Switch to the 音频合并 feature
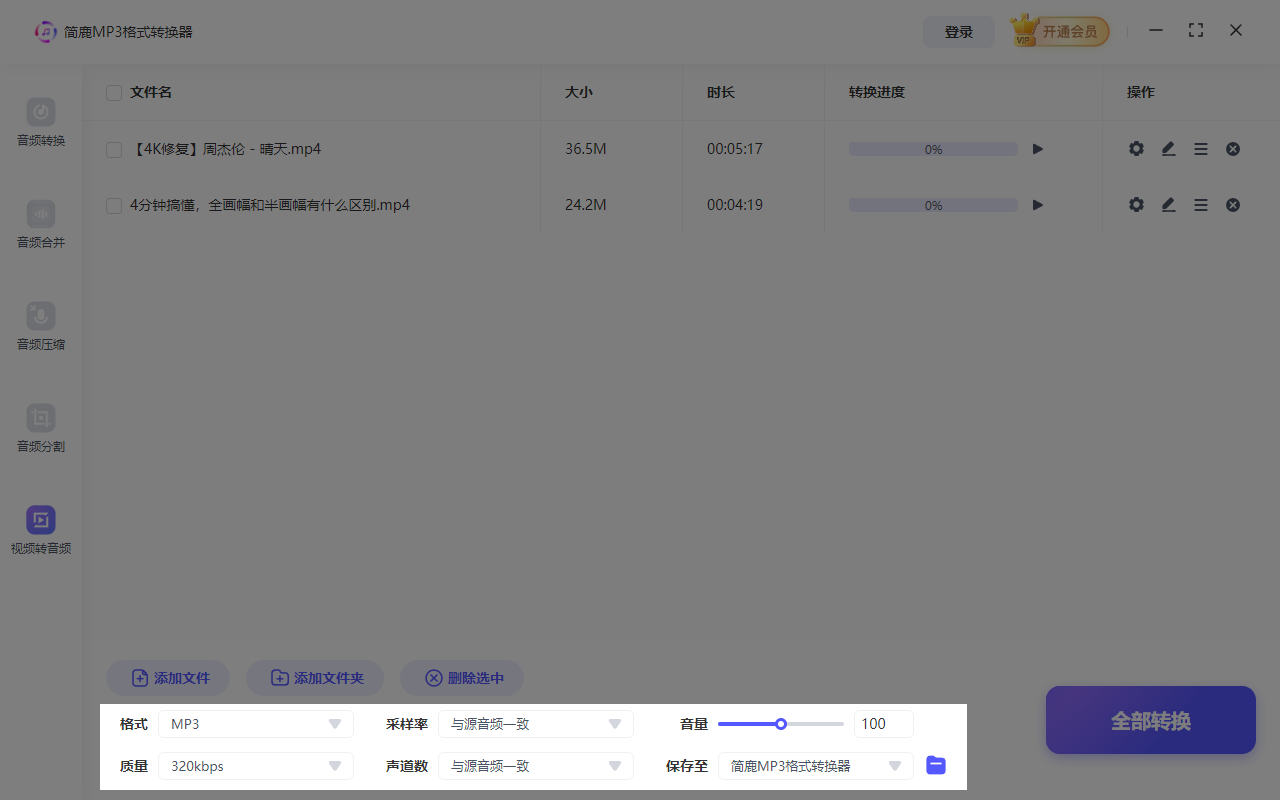Image resolution: width=1280 pixels, height=800 pixels. (40, 224)
